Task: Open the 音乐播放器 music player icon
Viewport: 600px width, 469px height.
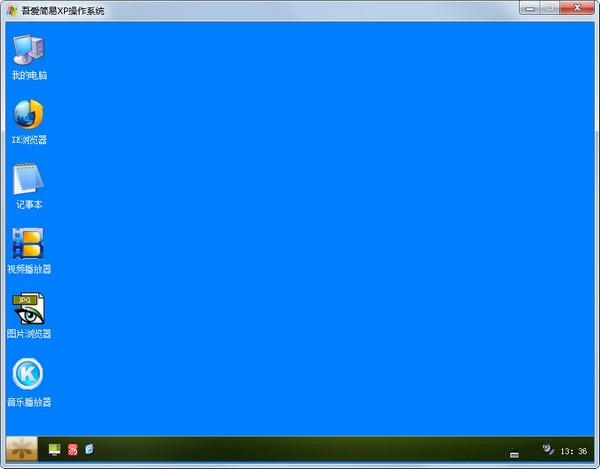Action: (x=28, y=374)
